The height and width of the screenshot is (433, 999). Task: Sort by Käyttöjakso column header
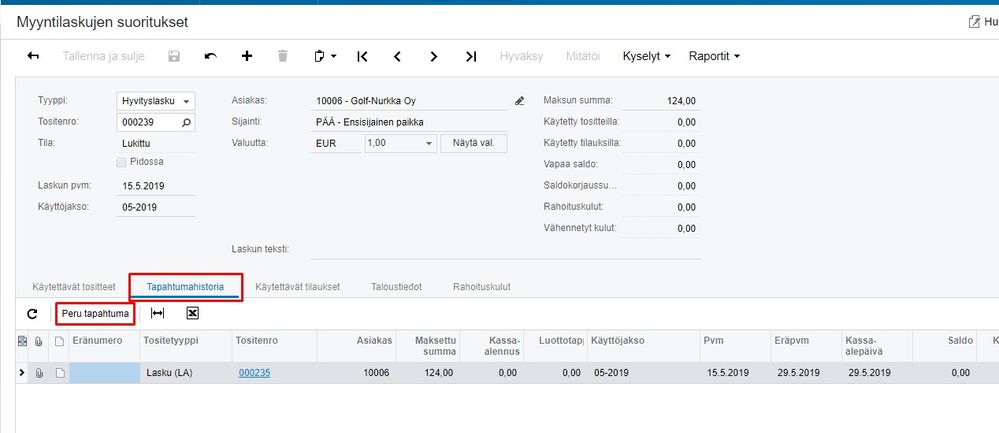[642, 346]
